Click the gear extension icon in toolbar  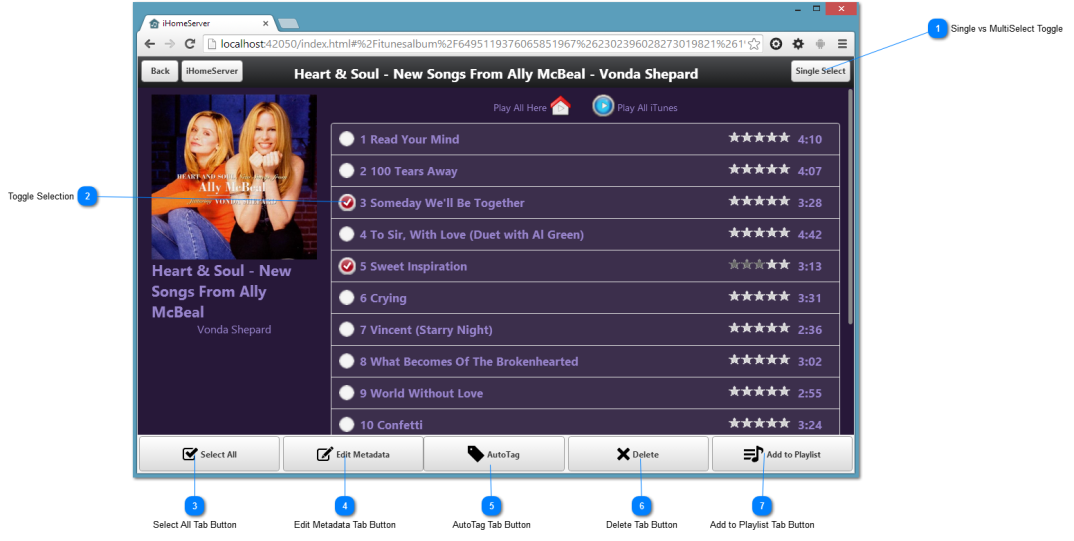(x=798, y=44)
